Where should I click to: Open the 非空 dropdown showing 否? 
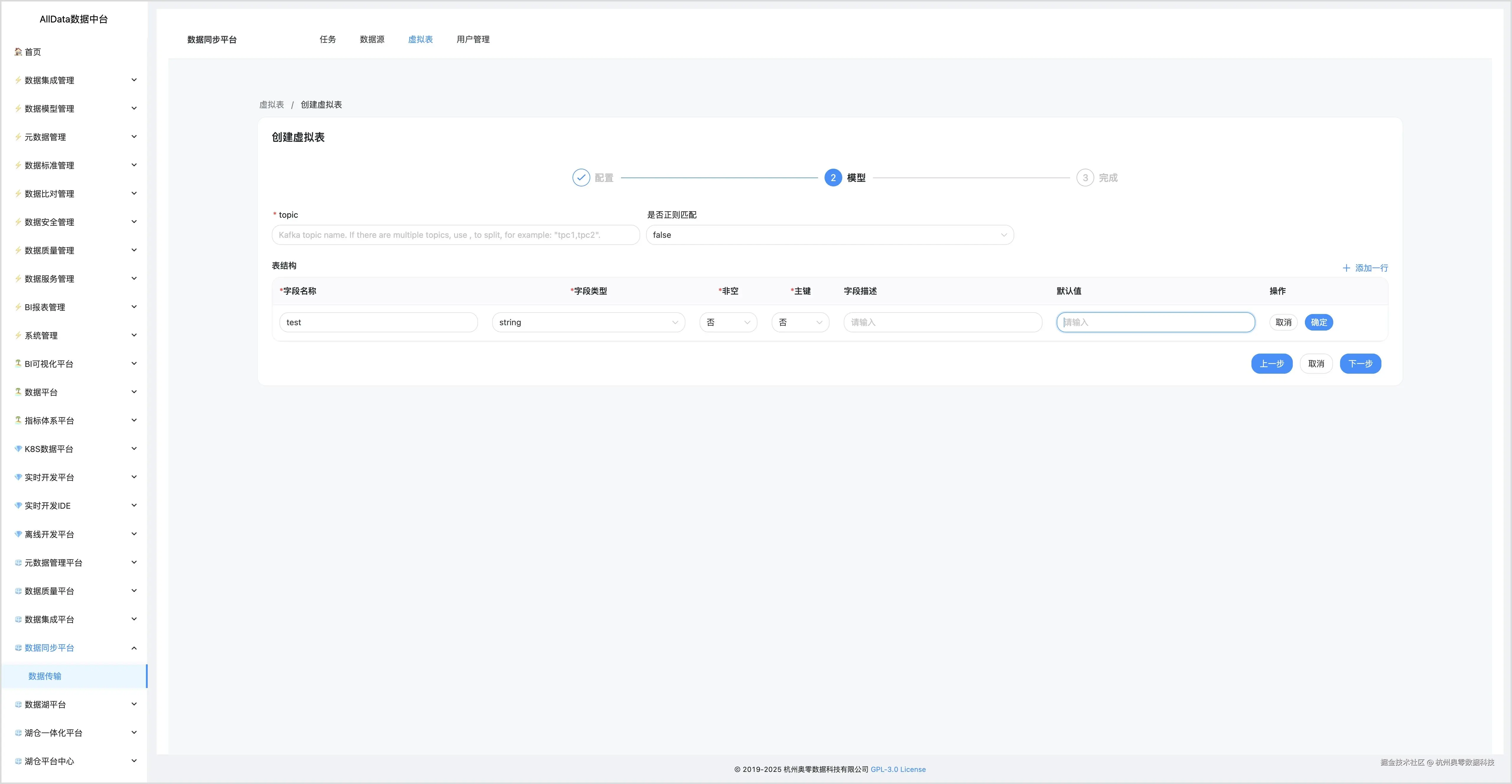(x=728, y=322)
